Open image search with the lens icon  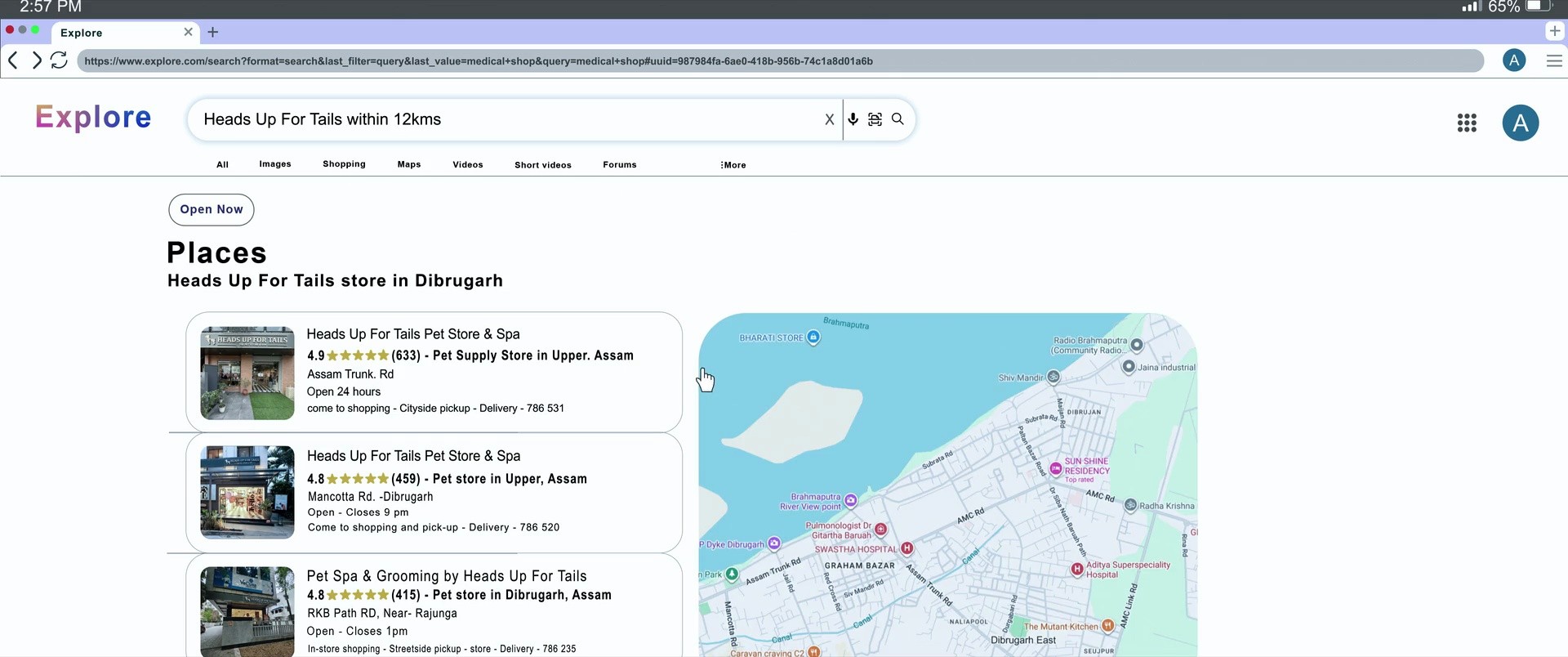(875, 119)
